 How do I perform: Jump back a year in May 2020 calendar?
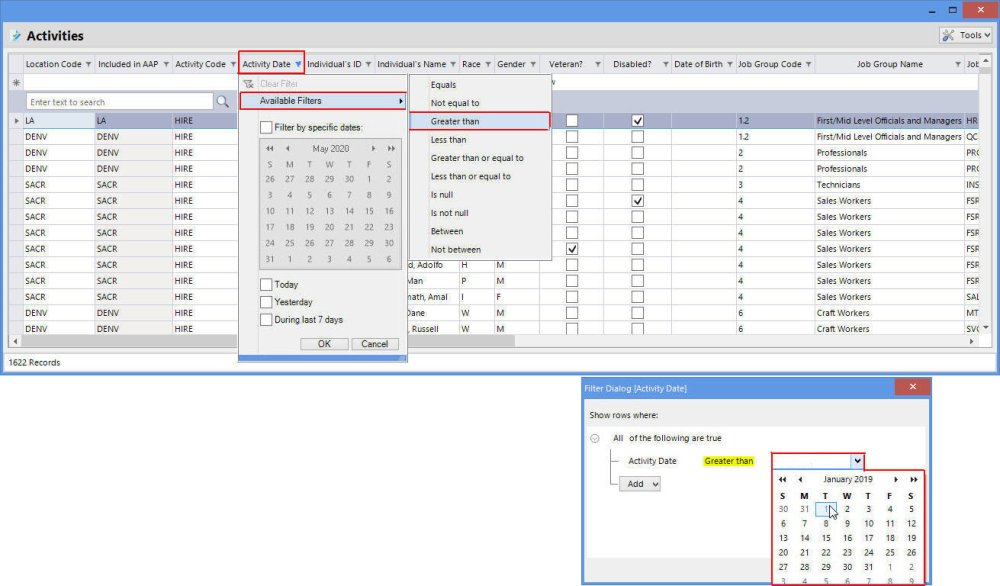point(270,149)
